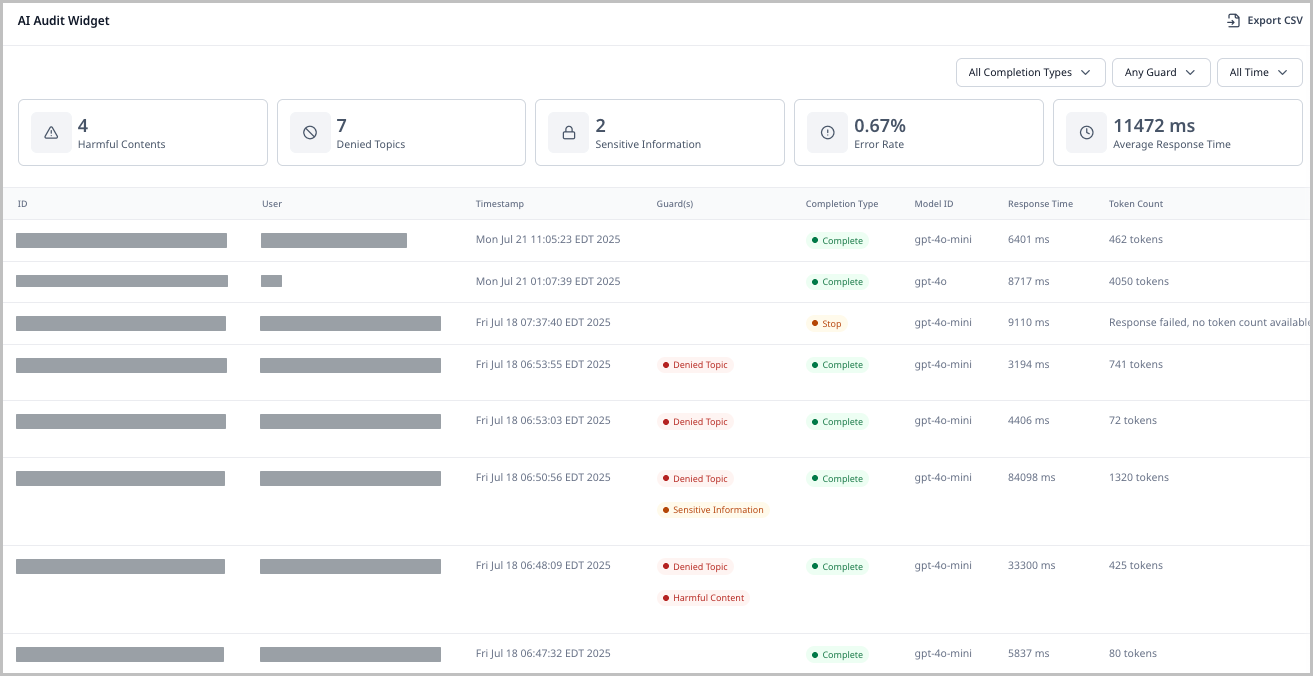1313x676 pixels.
Task: Expand the Any Guard filter dropdown
Action: click(1160, 73)
